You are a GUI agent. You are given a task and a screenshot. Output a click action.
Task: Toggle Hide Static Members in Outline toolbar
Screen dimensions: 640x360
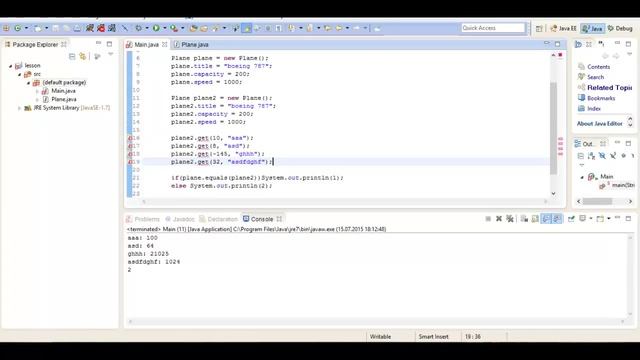[613, 156]
